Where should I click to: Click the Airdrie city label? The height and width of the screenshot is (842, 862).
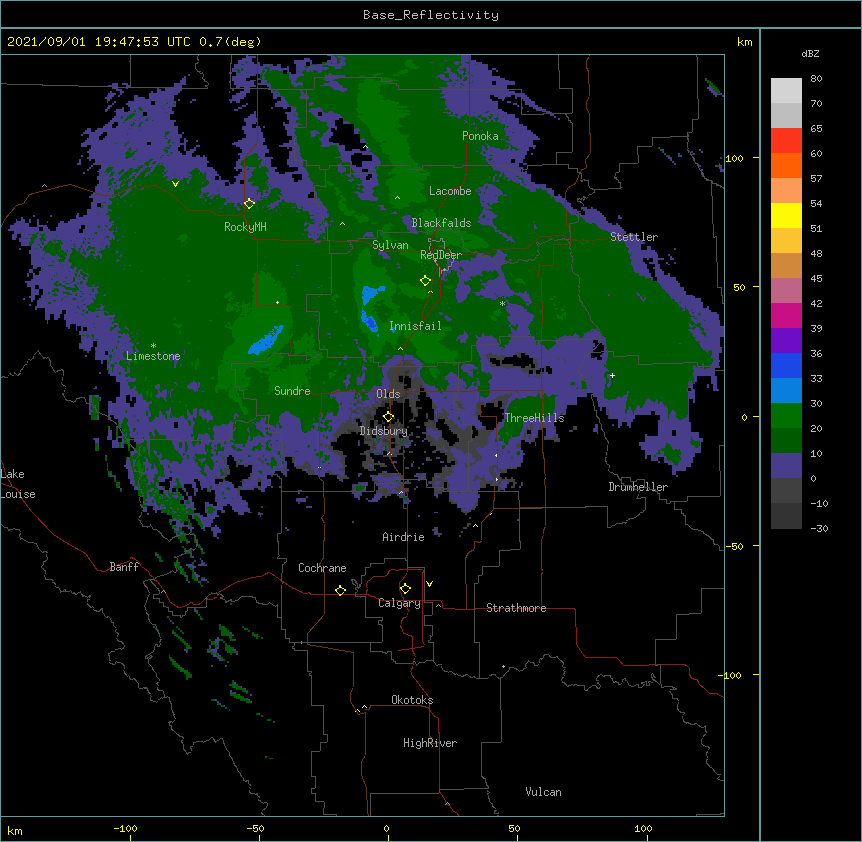pyautogui.click(x=403, y=537)
